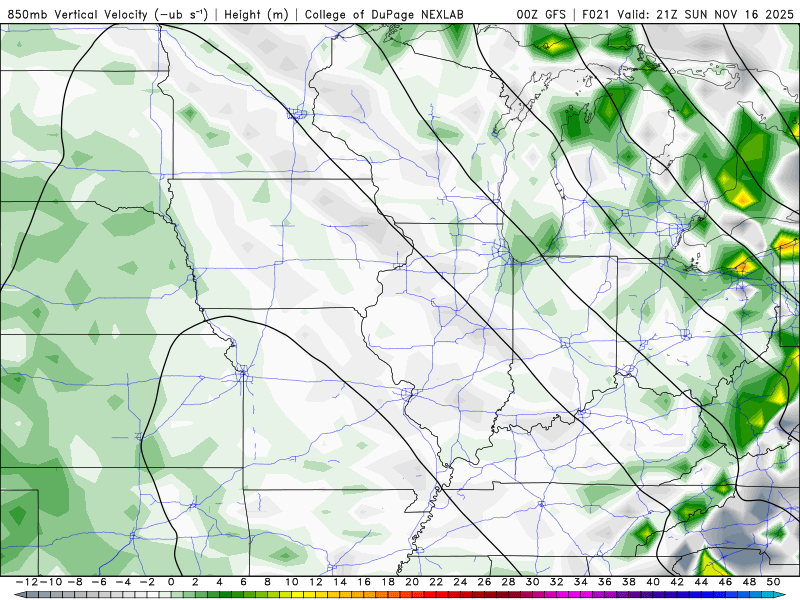Click the "38" color scale label
Image resolution: width=800 pixels, height=600 pixels.
point(629,582)
